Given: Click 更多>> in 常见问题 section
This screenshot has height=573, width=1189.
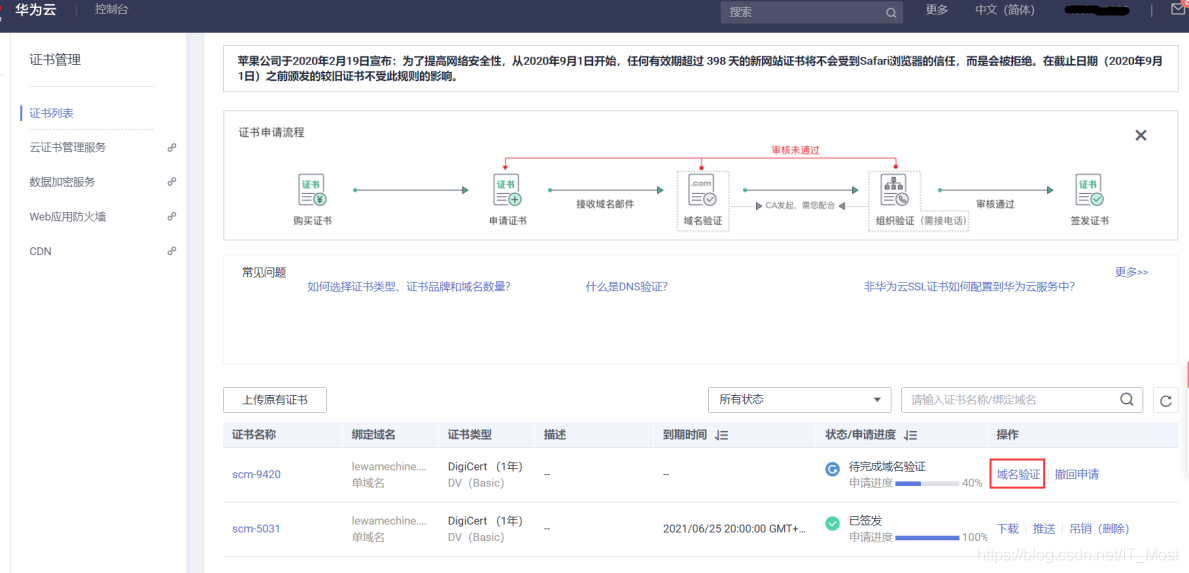Looking at the screenshot, I should tap(1131, 271).
